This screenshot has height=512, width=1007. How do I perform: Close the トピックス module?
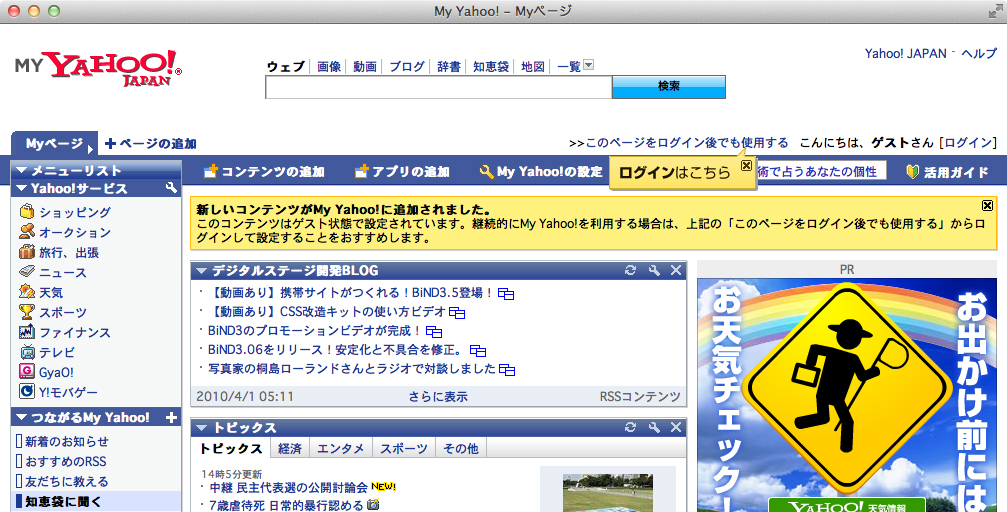[x=676, y=427]
